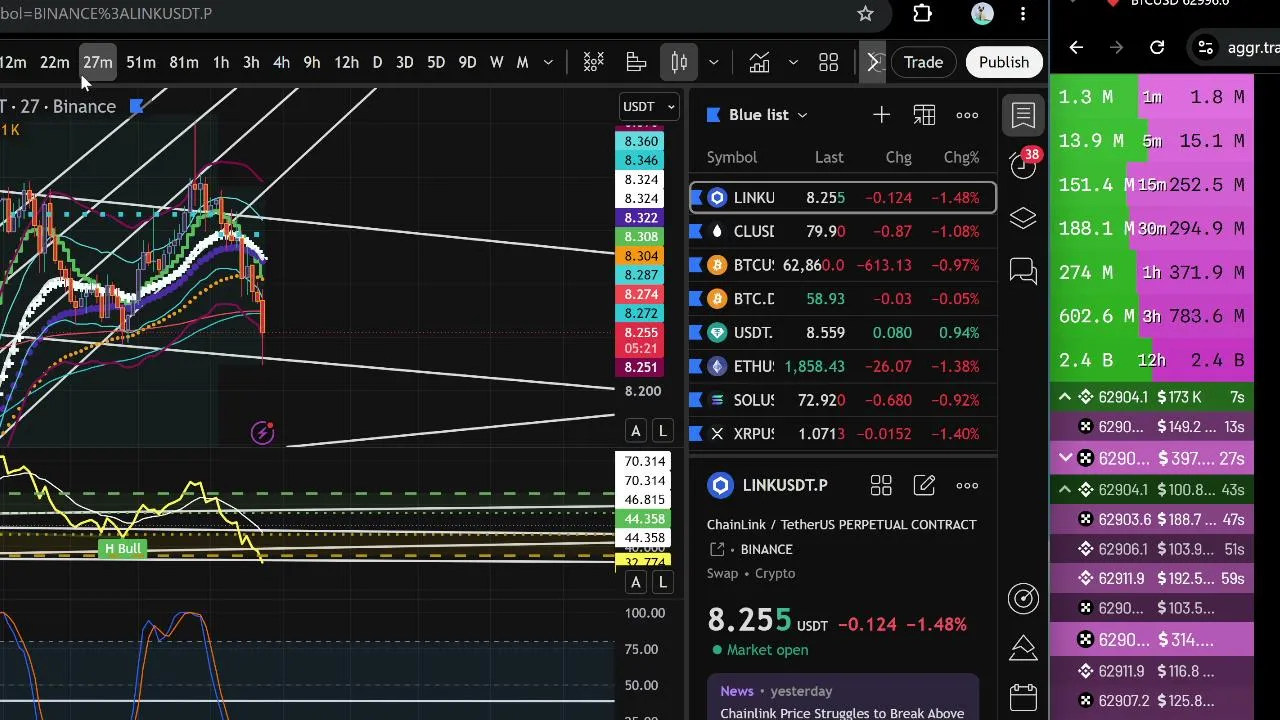Click the H Bull label on indicator

point(123,549)
